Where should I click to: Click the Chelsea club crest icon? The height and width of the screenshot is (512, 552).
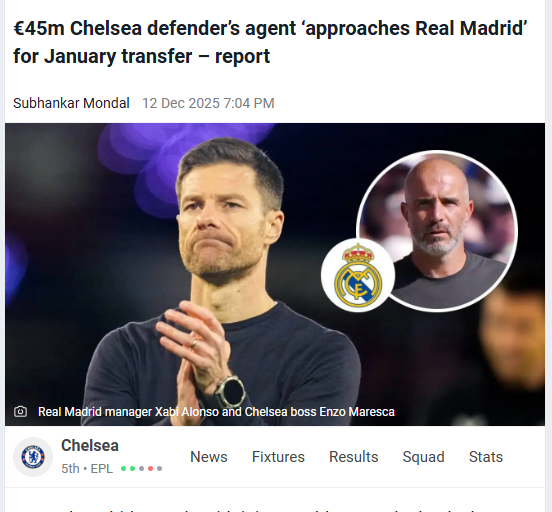point(33,457)
